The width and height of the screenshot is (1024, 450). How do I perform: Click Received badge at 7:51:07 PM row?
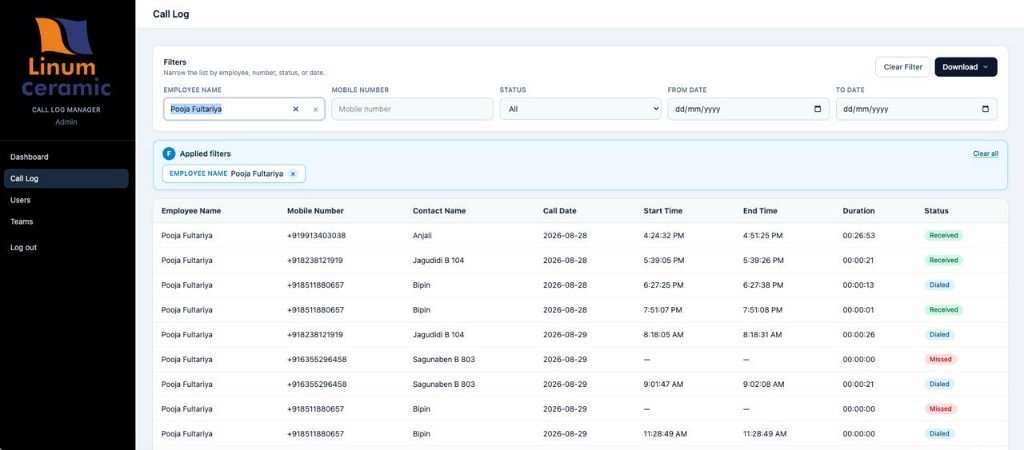pos(944,310)
